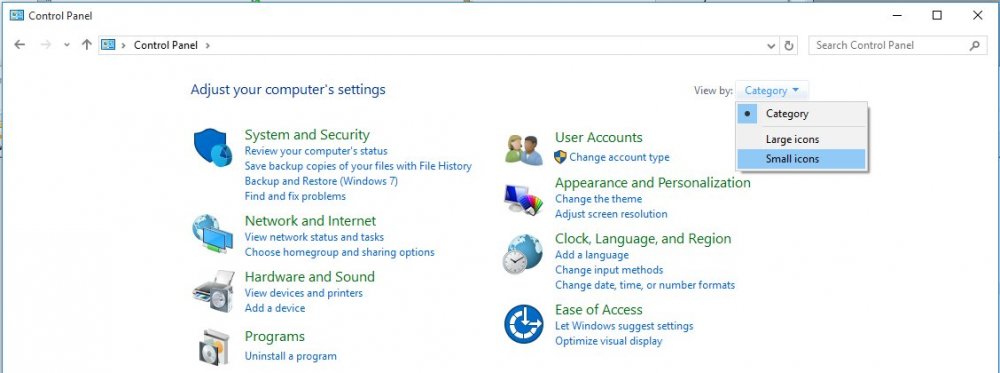Expand the View by Category dropdown
This screenshot has height=373, width=1000.
pos(772,91)
